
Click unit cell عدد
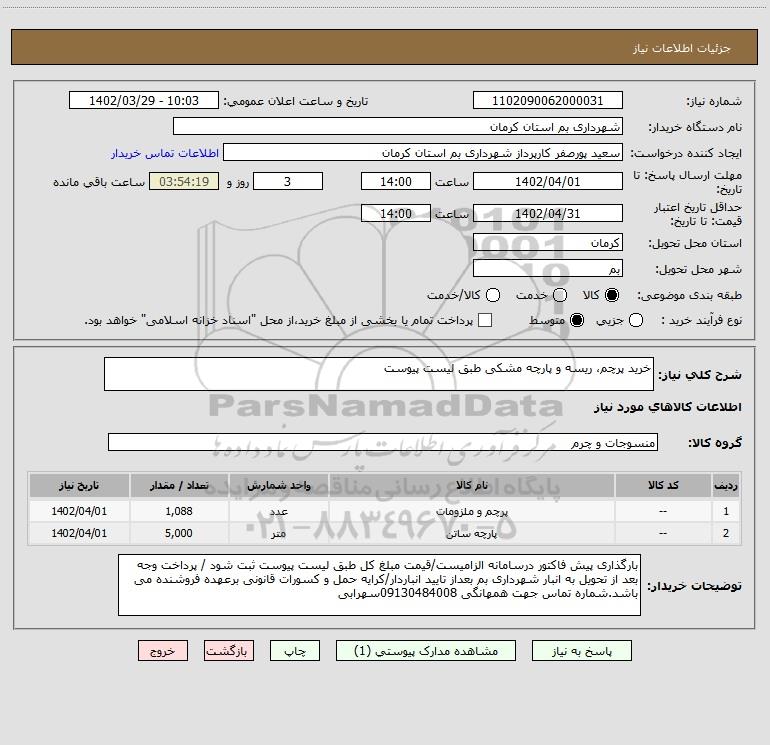pos(278,511)
